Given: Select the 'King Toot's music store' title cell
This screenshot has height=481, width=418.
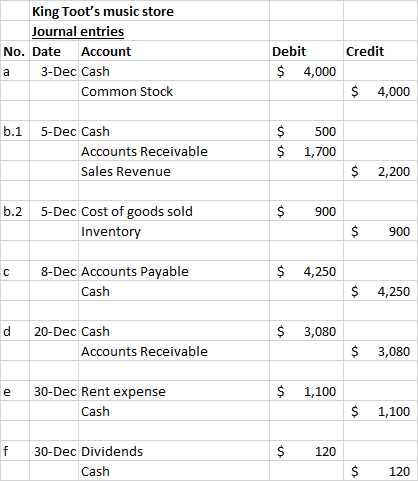Looking at the screenshot, I should 149,11.
